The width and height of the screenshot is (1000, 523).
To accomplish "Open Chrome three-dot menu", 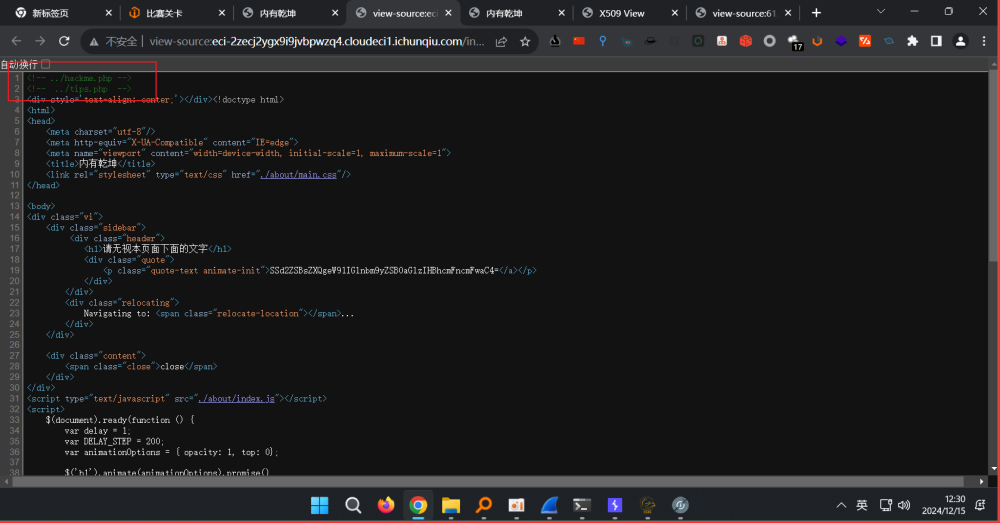I will click(x=984, y=41).
